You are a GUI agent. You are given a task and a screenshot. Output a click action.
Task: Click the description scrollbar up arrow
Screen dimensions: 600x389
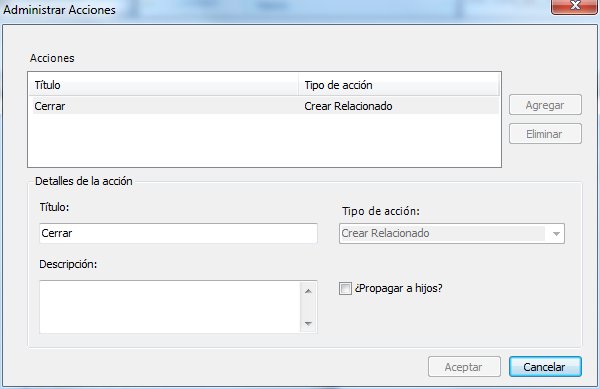(x=308, y=291)
